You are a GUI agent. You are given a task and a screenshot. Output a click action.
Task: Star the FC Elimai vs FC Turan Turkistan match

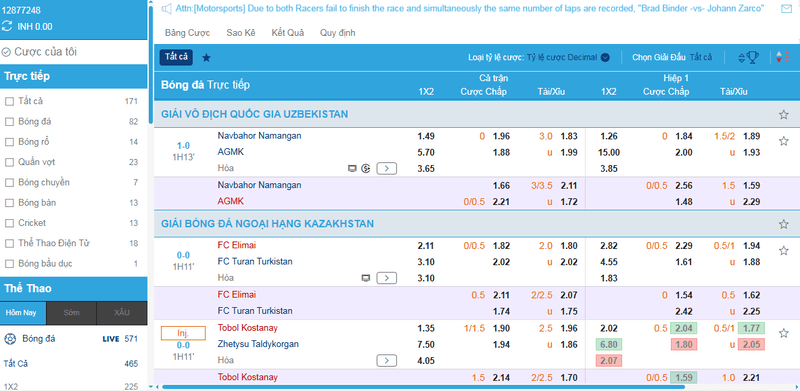784,251
